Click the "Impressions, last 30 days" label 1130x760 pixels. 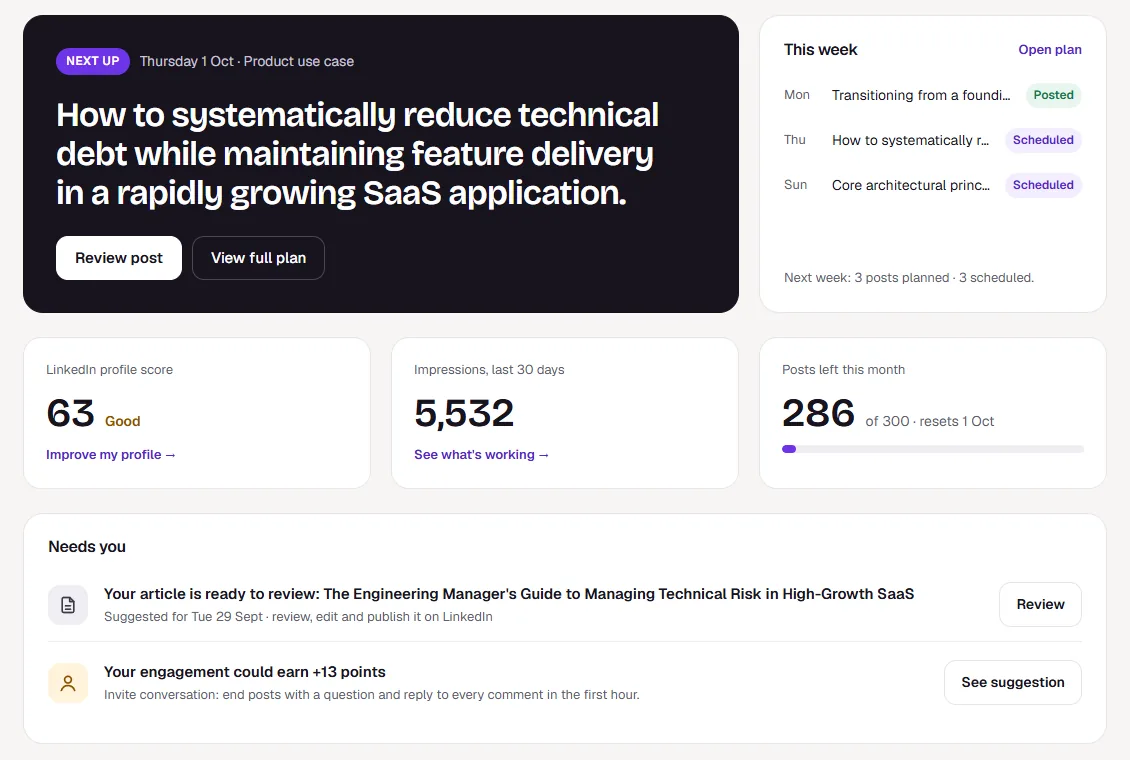pyautogui.click(x=489, y=370)
